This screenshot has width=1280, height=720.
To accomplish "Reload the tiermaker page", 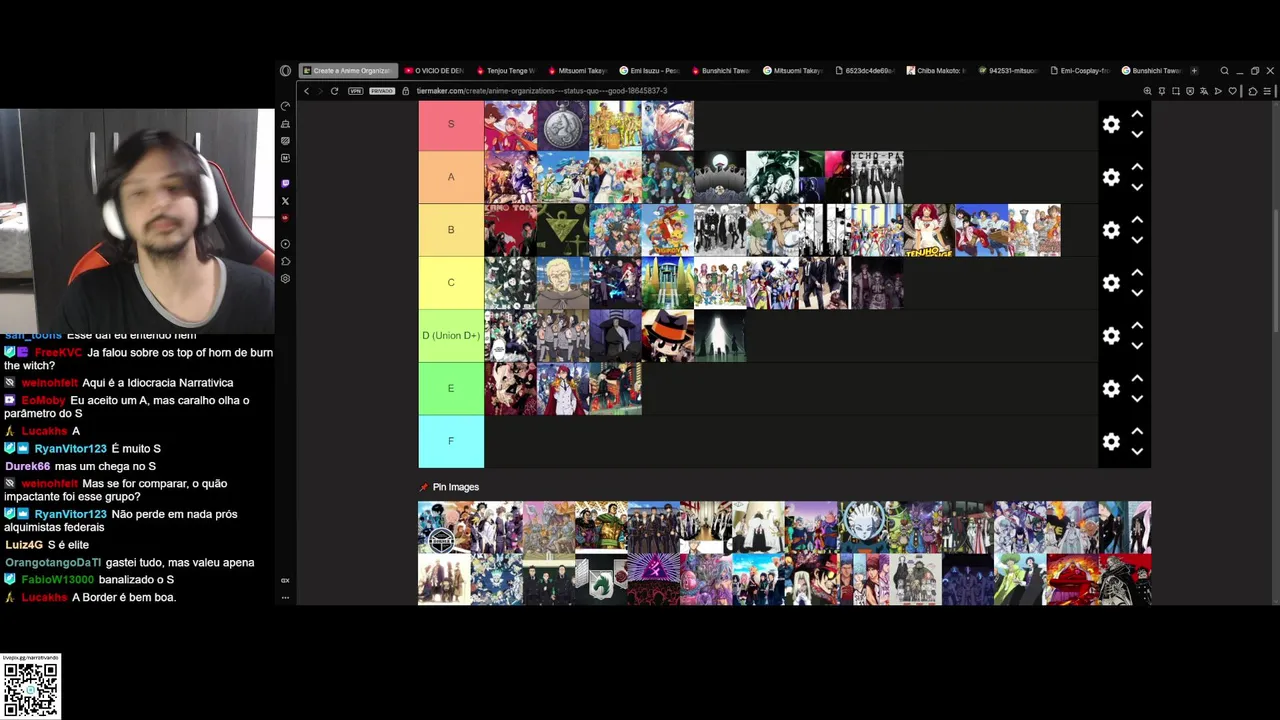I will (334, 91).
